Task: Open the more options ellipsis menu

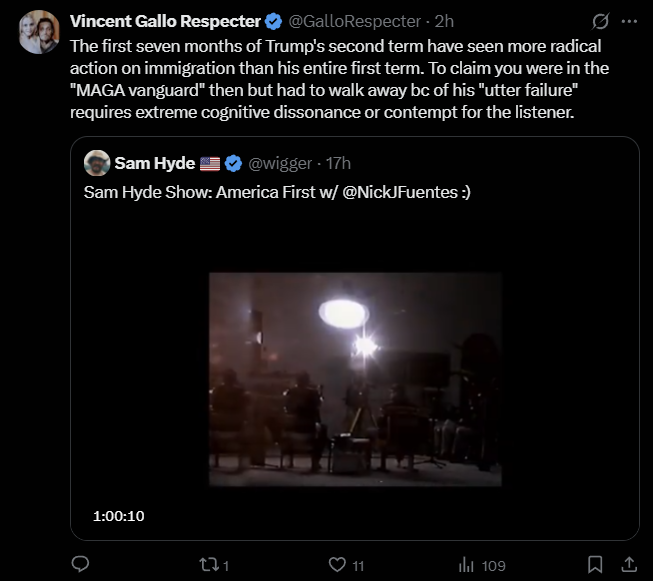Action: point(630,21)
